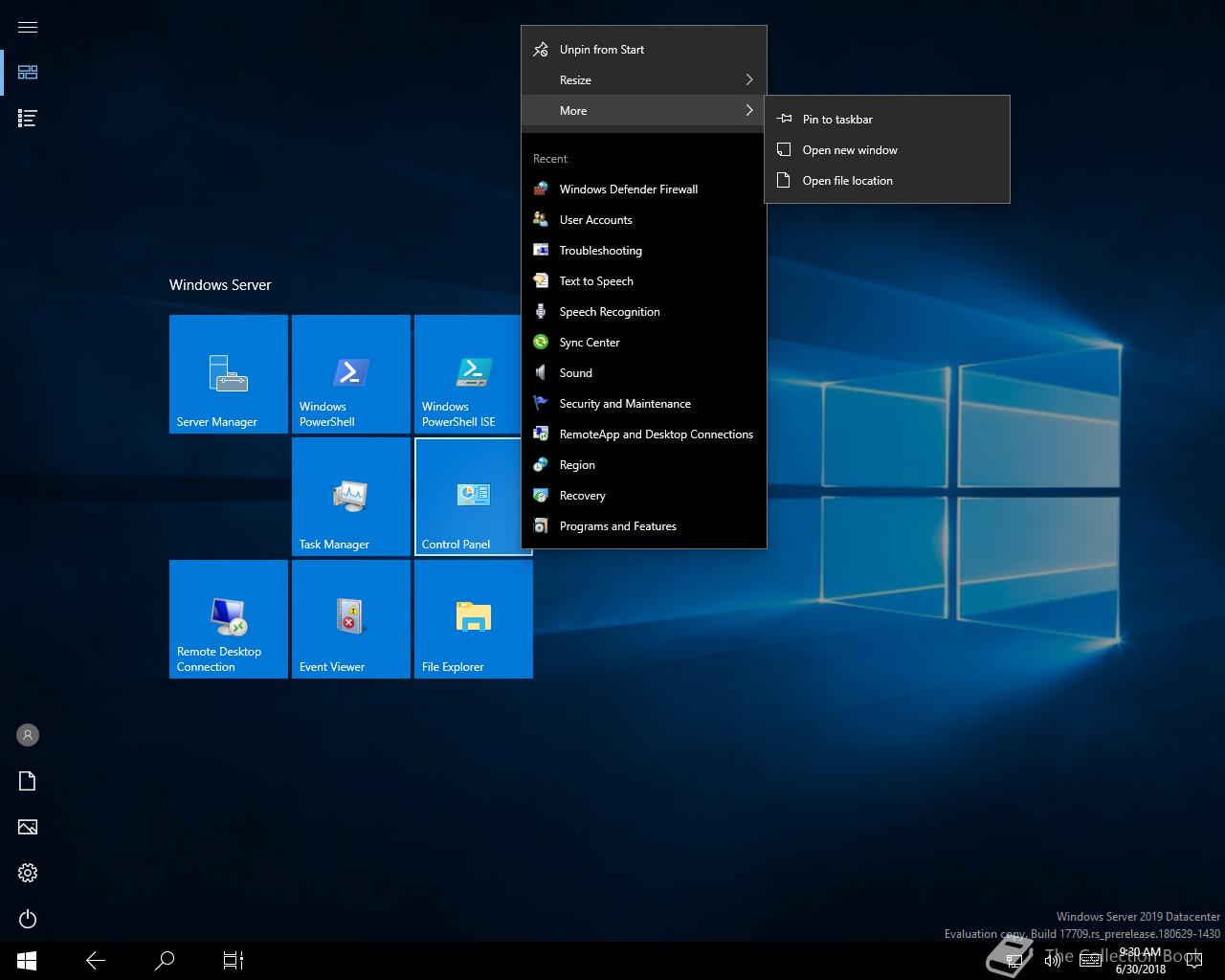The width and height of the screenshot is (1225, 980).
Task: Click the Power icon in the Start sidebar
Action: [28, 919]
